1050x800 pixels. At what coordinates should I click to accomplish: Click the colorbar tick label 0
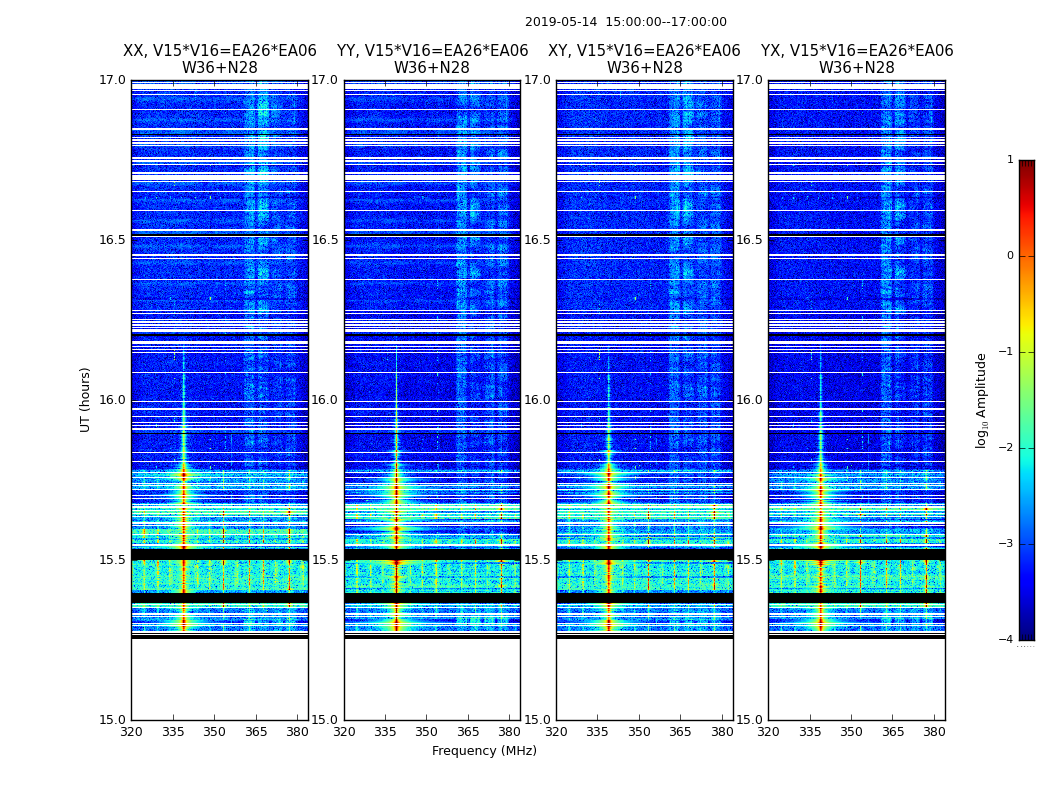coord(1010,256)
